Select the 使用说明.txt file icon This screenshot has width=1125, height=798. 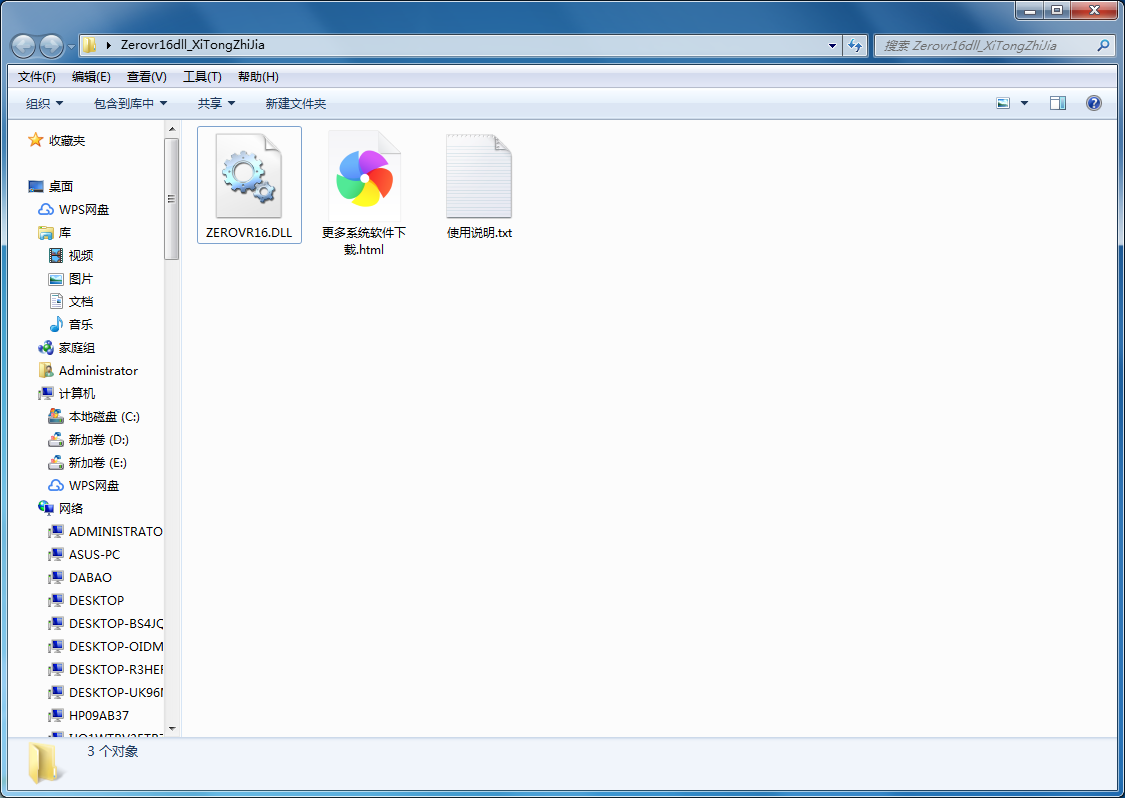[x=479, y=176]
